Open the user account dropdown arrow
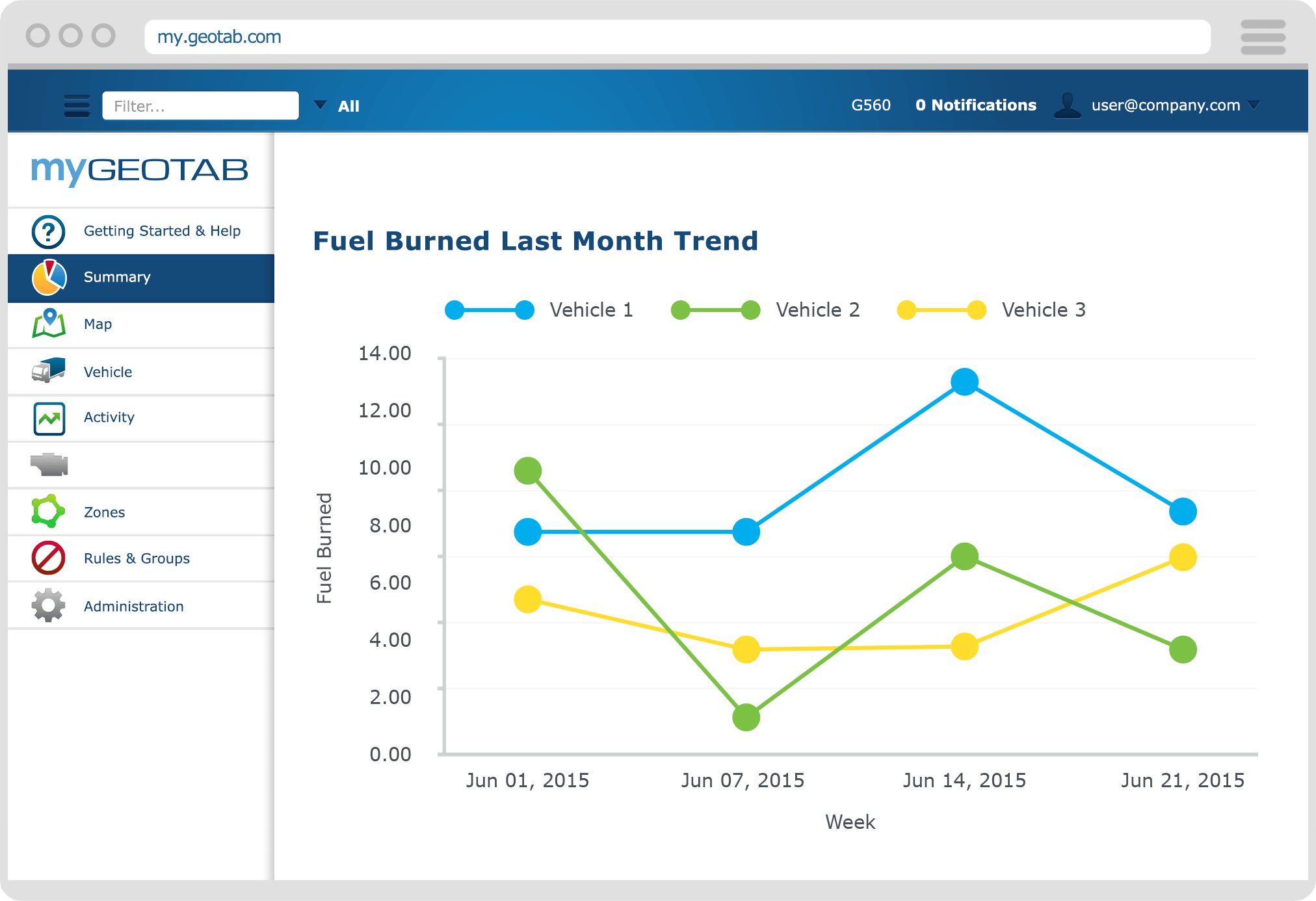 1254,105
